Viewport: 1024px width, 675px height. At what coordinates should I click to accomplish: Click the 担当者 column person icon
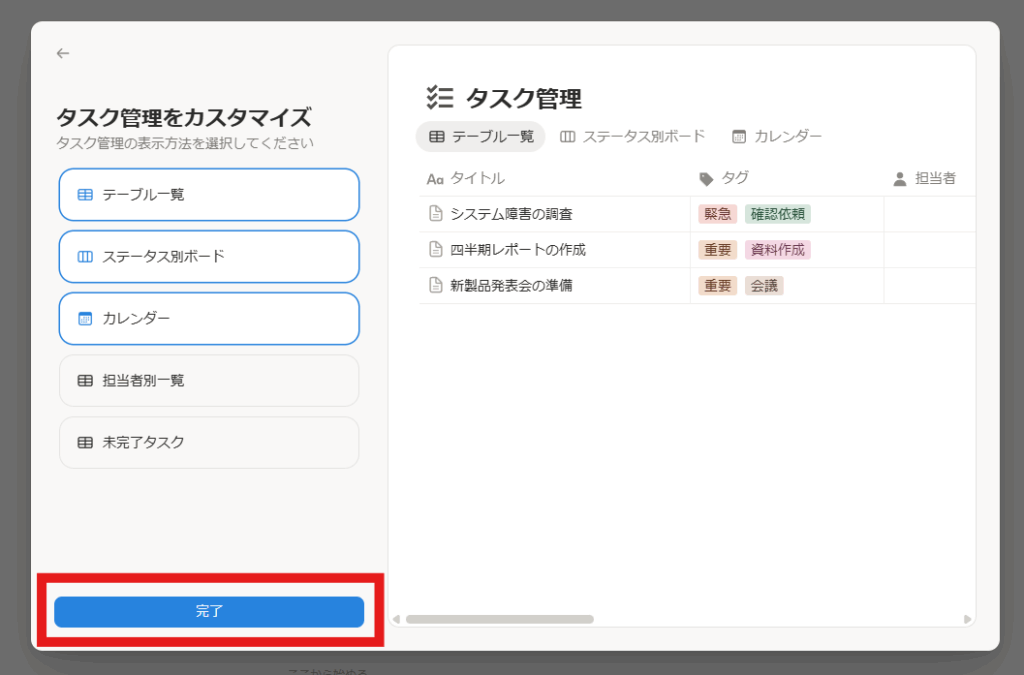tap(899, 179)
